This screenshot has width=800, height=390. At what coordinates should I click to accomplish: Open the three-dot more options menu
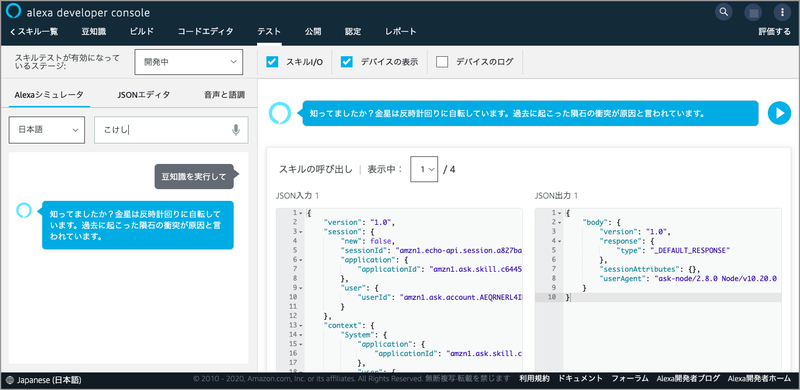point(783,12)
